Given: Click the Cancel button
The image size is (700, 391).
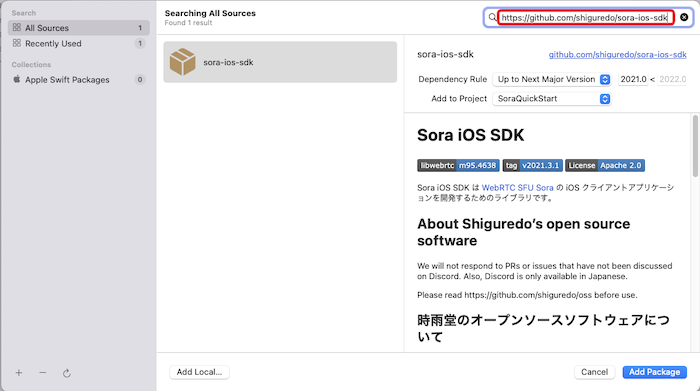Looking at the screenshot, I should coord(594,372).
